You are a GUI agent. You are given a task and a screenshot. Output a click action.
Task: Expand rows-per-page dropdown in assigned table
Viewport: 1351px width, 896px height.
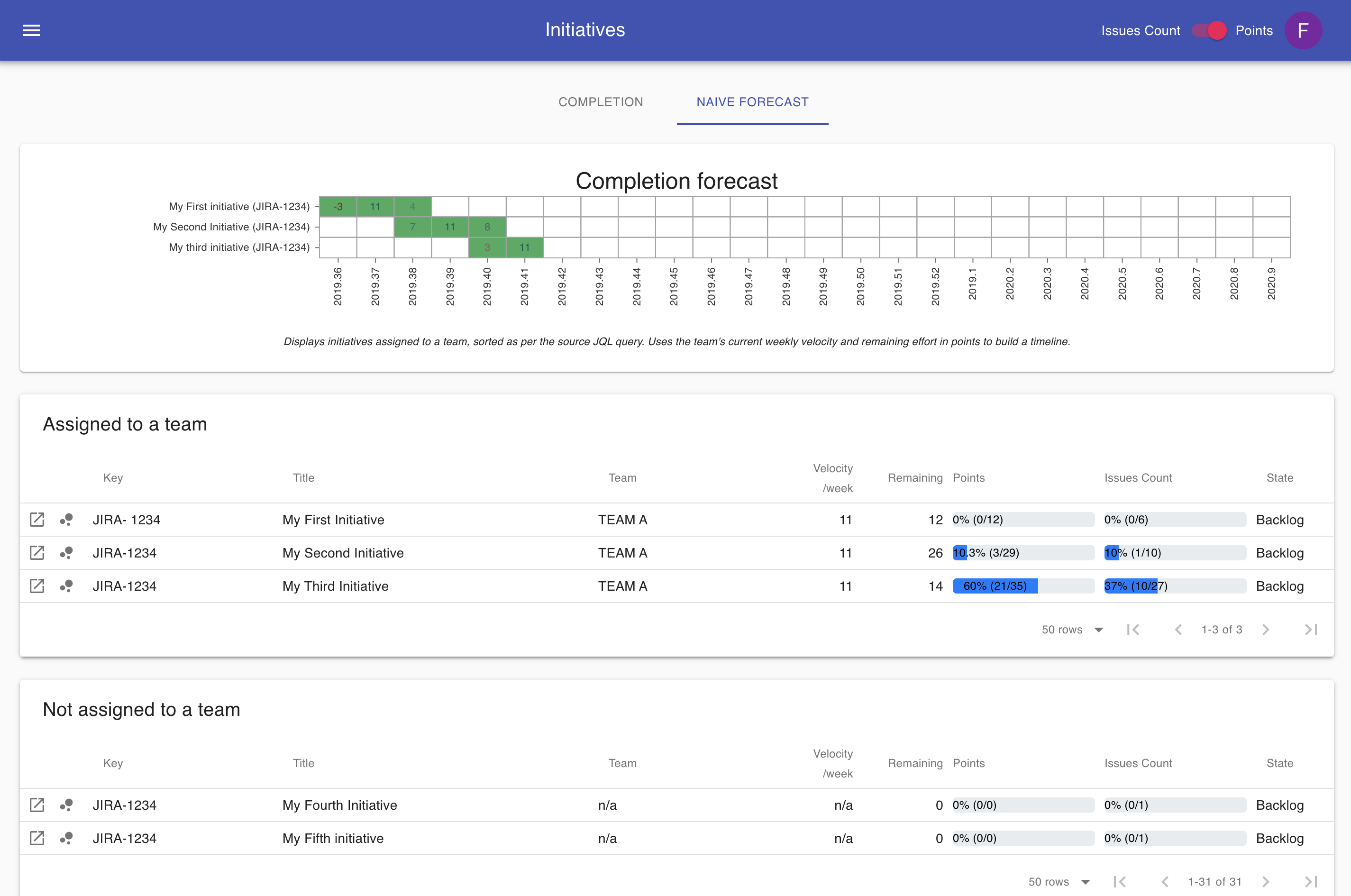[1098, 629]
